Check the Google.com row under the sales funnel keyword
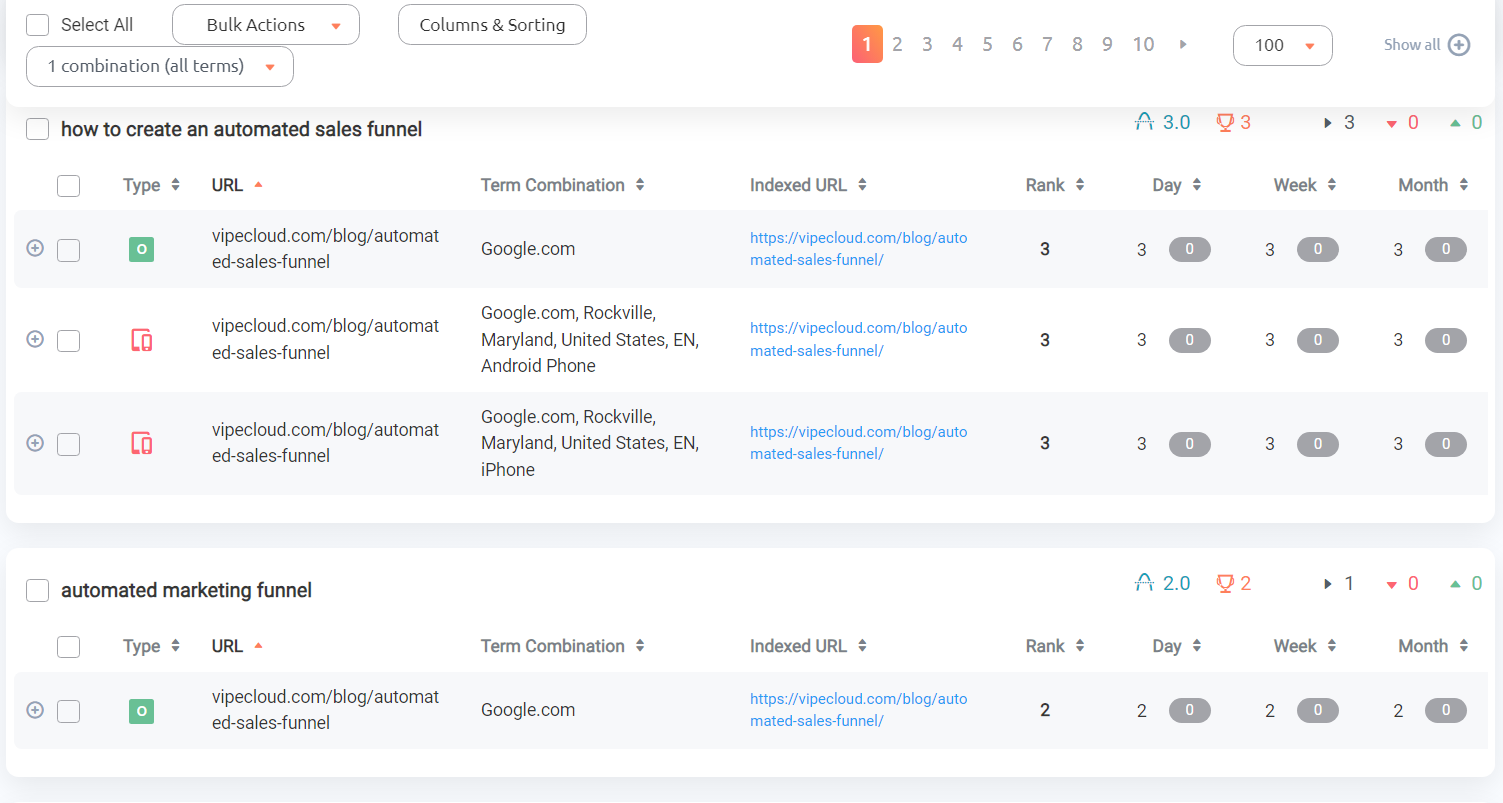 (x=69, y=250)
